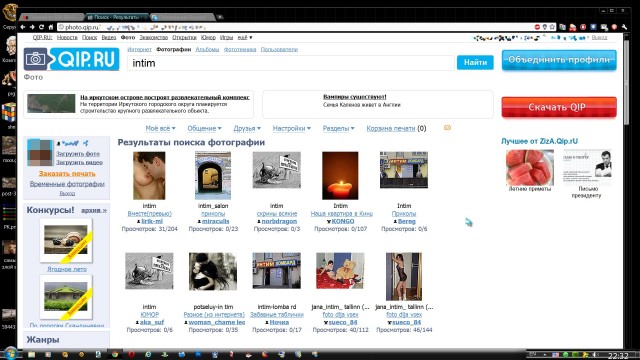Open the browser wrench settings icon
Image resolution: width=640 pixels, height=360 pixels.
(x=624, y=27)
